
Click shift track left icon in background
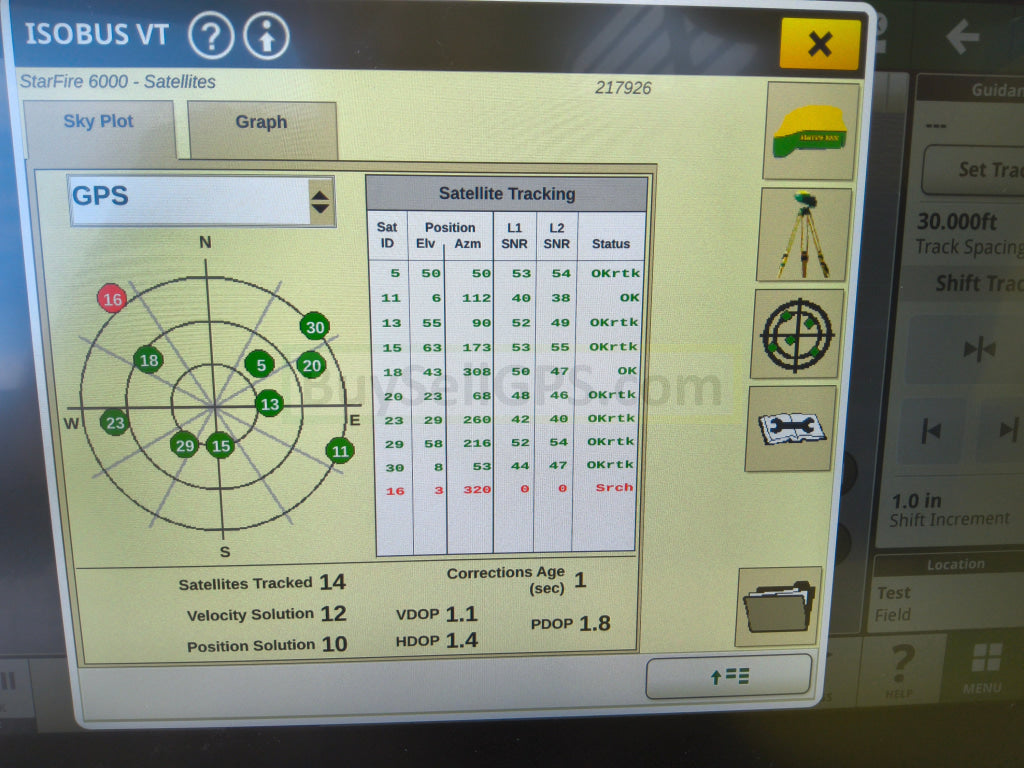tap(931, 431)
